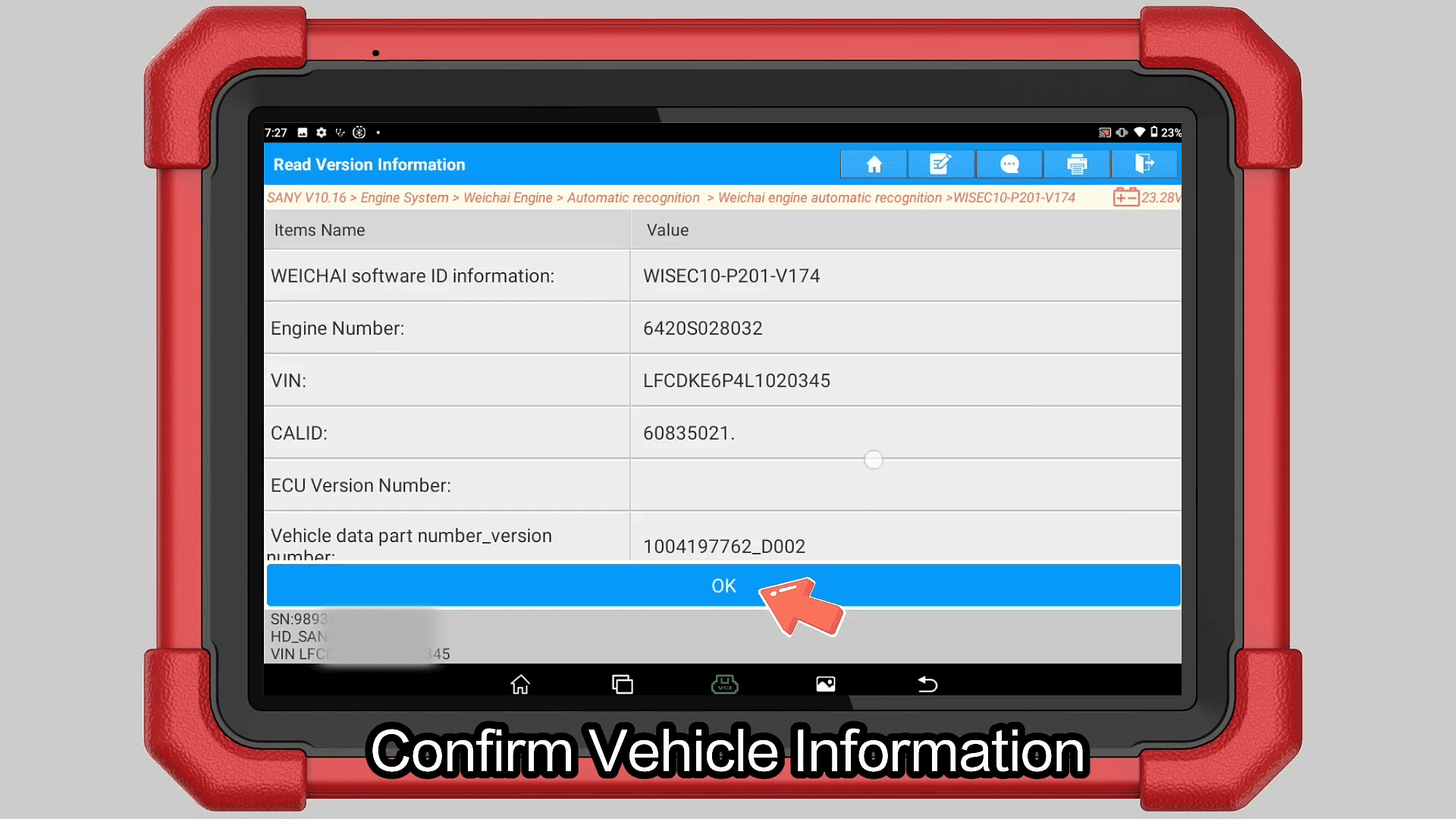
Task: Exit diagnostics using the door icon
Action: coord(1144,164)
